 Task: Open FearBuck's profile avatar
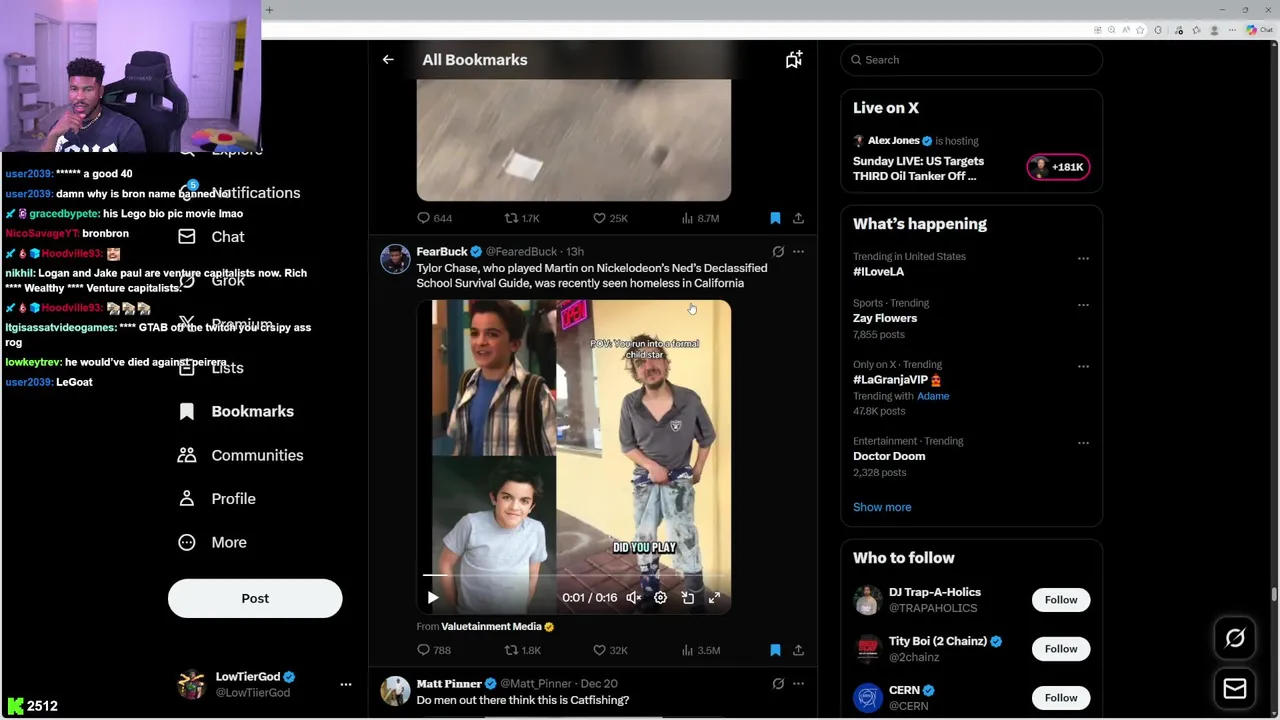(x=395, y=259)
